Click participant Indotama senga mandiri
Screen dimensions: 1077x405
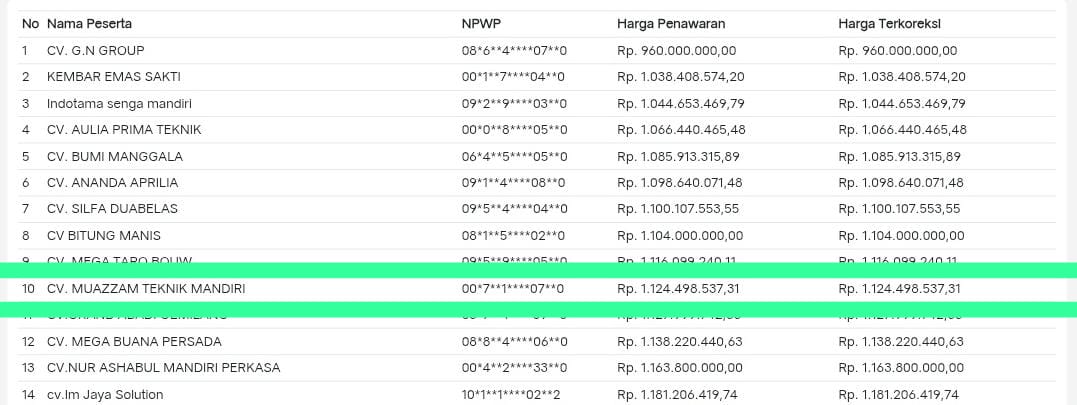pos(119,103)
